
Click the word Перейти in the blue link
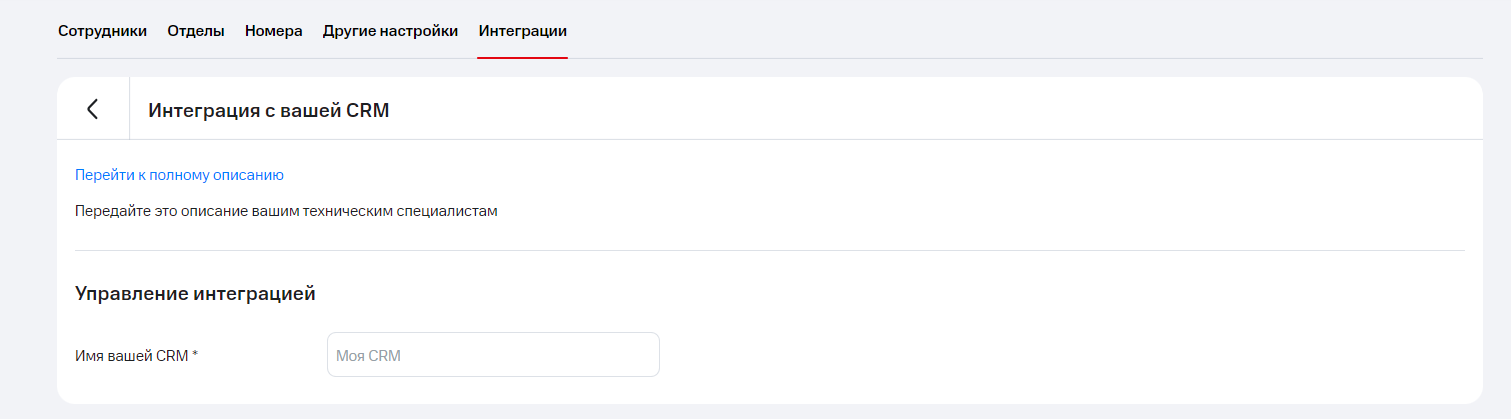pyautogui.click(x=104, y=175)
